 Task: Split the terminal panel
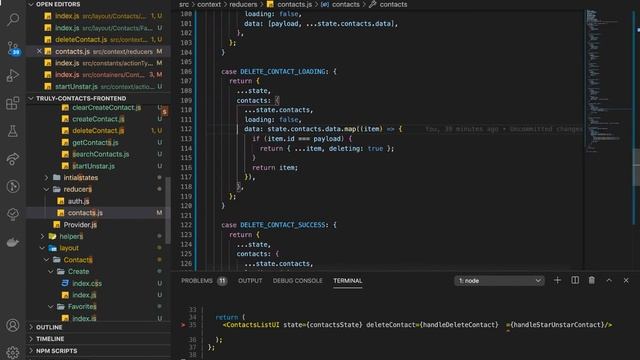pyautogui.click(x=575, y=280)
